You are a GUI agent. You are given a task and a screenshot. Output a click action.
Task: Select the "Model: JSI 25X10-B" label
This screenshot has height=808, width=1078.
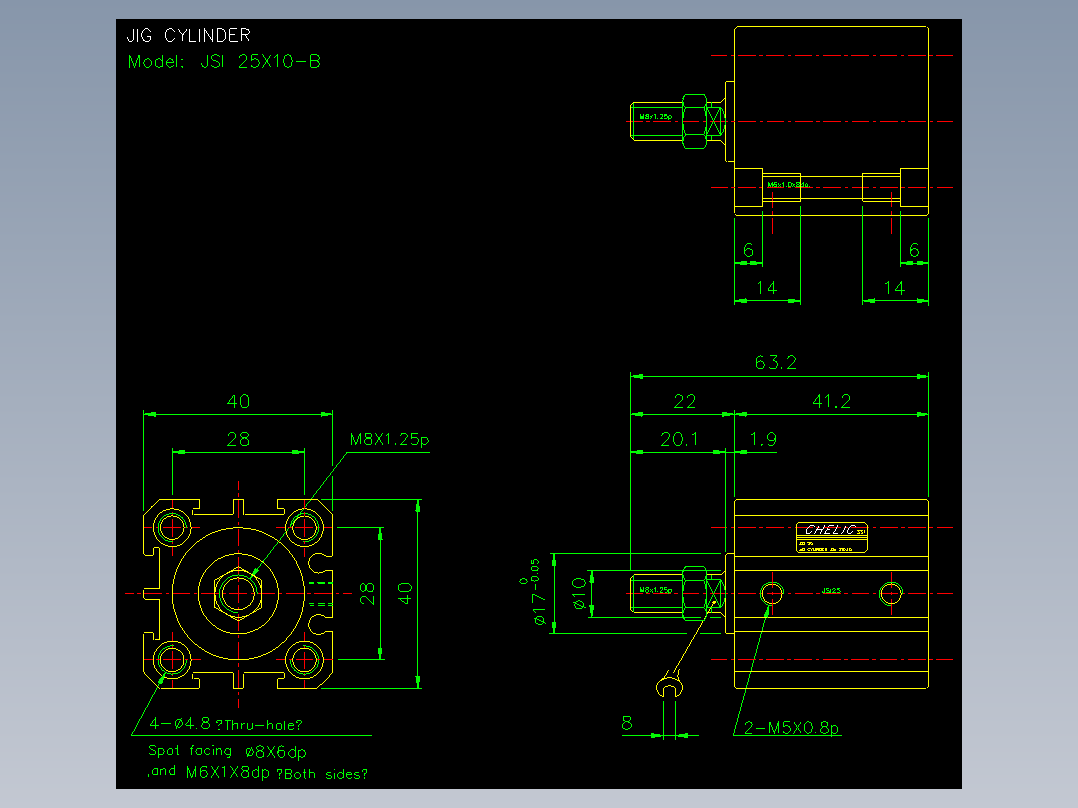224,62
